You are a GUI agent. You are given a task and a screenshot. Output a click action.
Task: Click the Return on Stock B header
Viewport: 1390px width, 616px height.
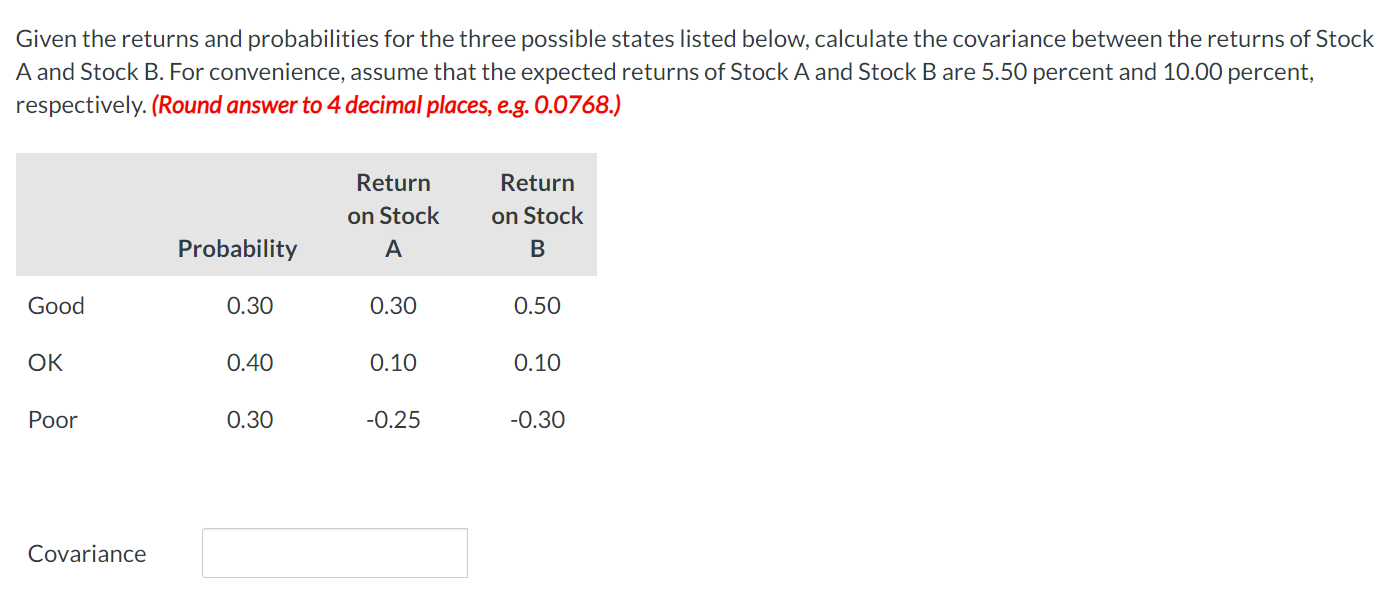pyautogui.click(x=537, y=215)
